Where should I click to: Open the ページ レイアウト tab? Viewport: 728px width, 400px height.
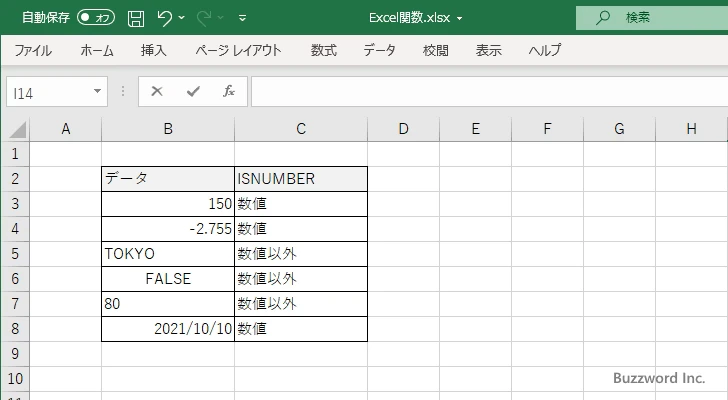click(x=238, y=50)
